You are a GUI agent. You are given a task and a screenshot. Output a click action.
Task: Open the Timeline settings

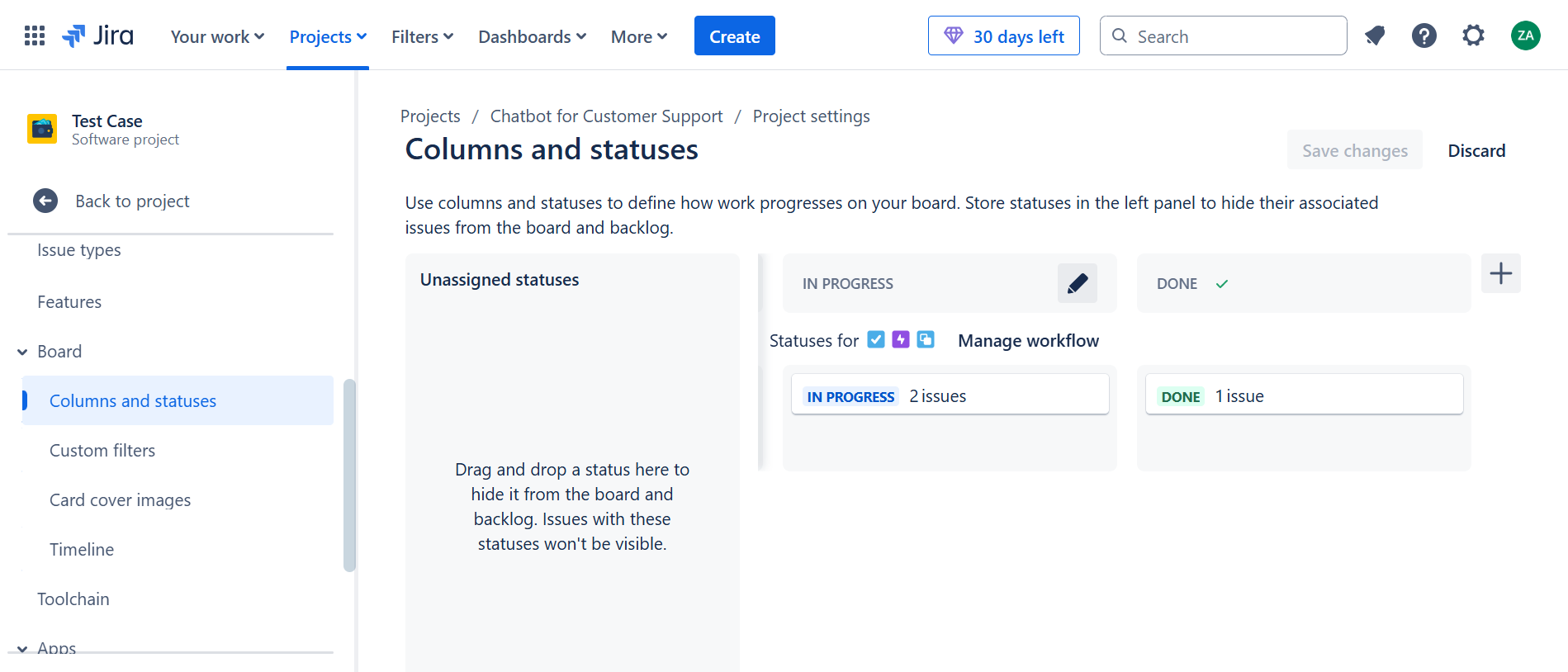click(82, 550)
